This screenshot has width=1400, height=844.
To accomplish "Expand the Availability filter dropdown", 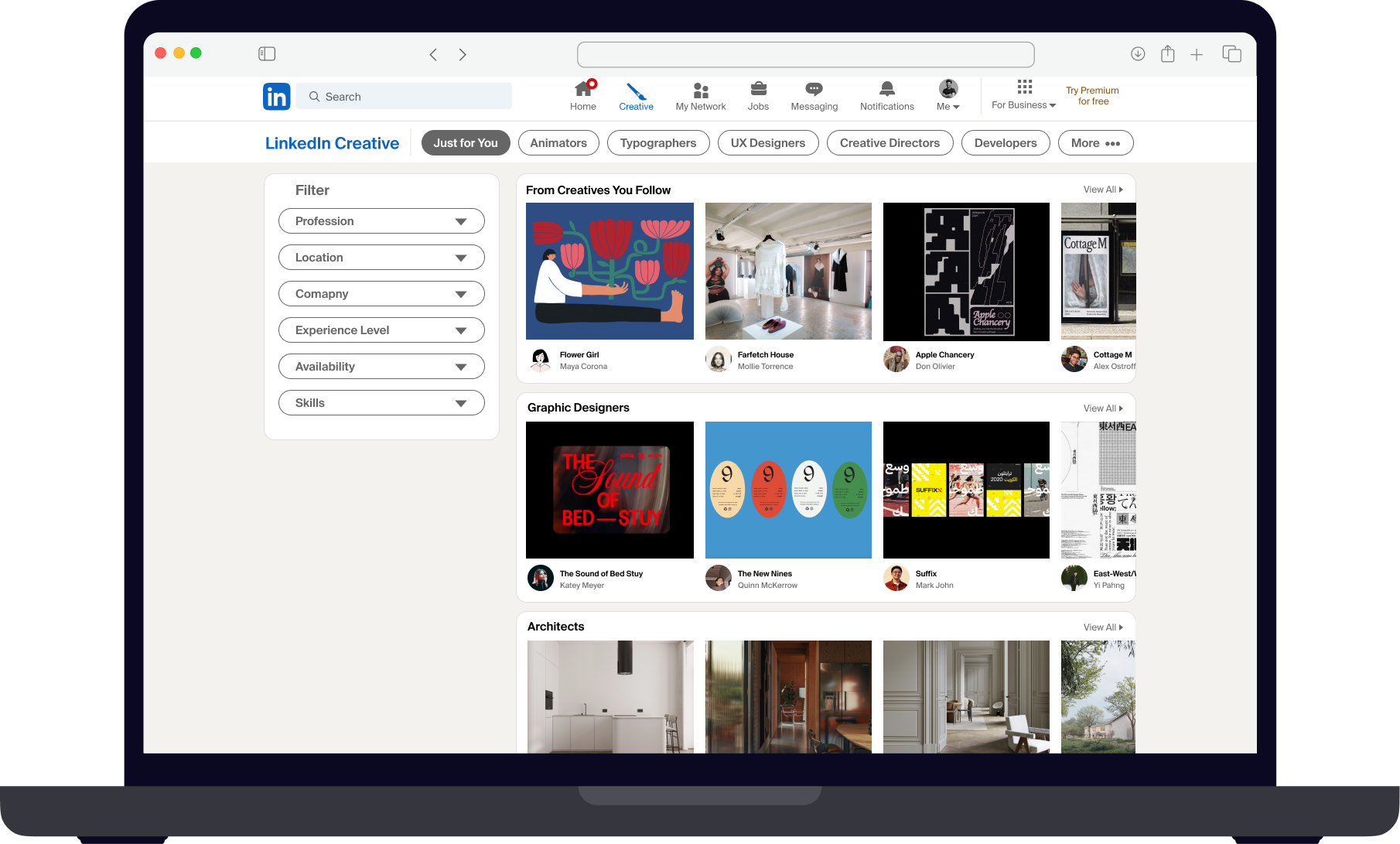I will 381,367.
